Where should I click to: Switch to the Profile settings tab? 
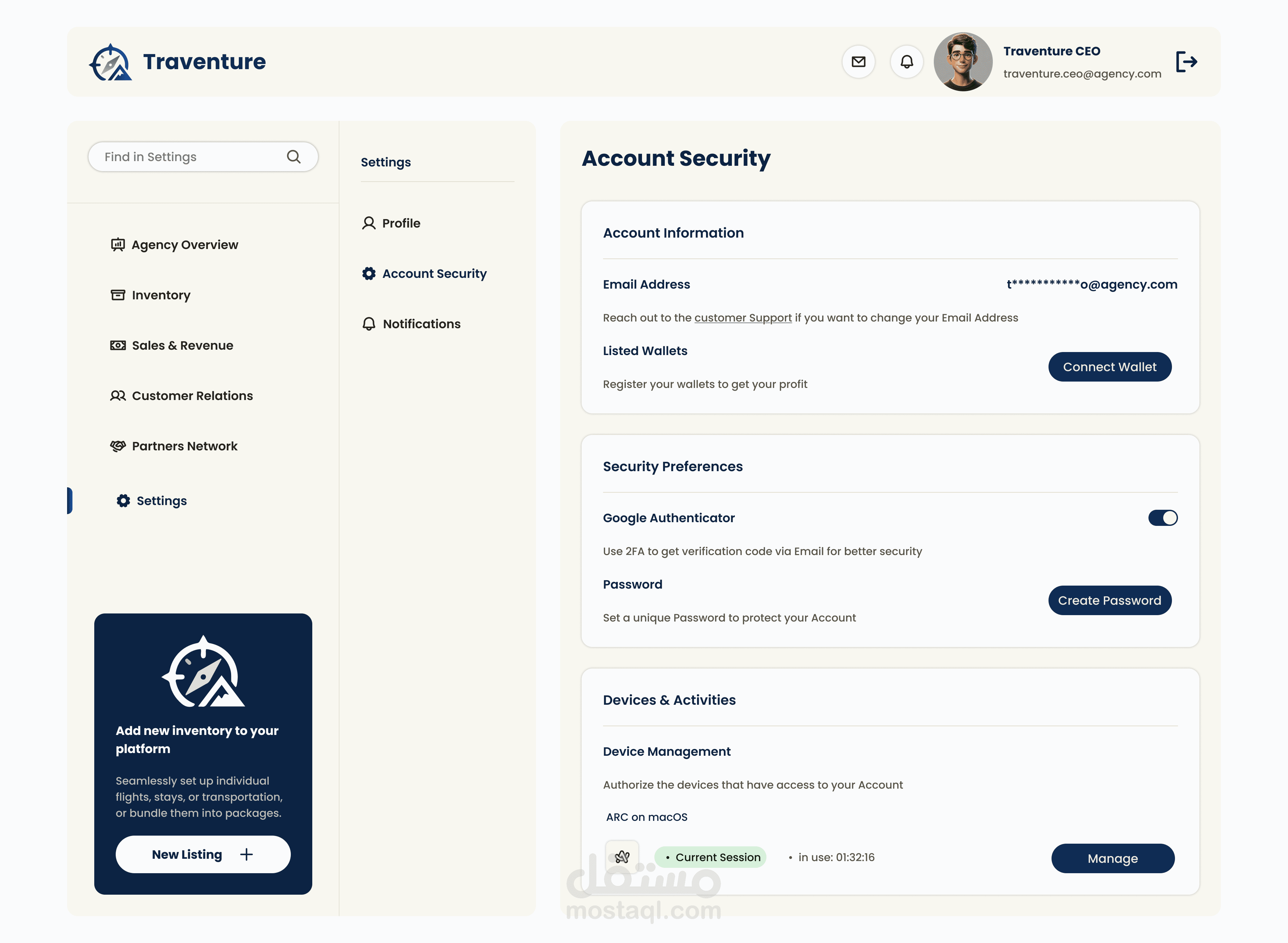[x=400, y=223]
